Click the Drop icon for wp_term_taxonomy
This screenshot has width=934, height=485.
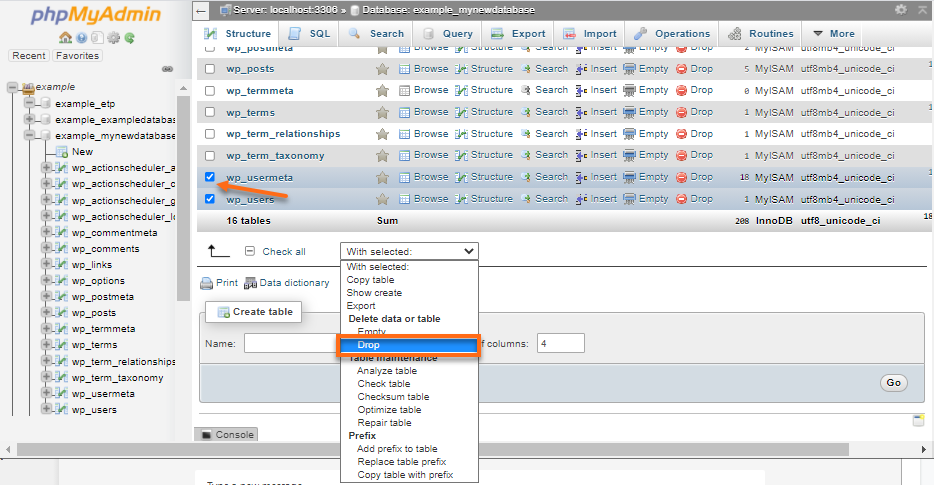click(682, 155)
